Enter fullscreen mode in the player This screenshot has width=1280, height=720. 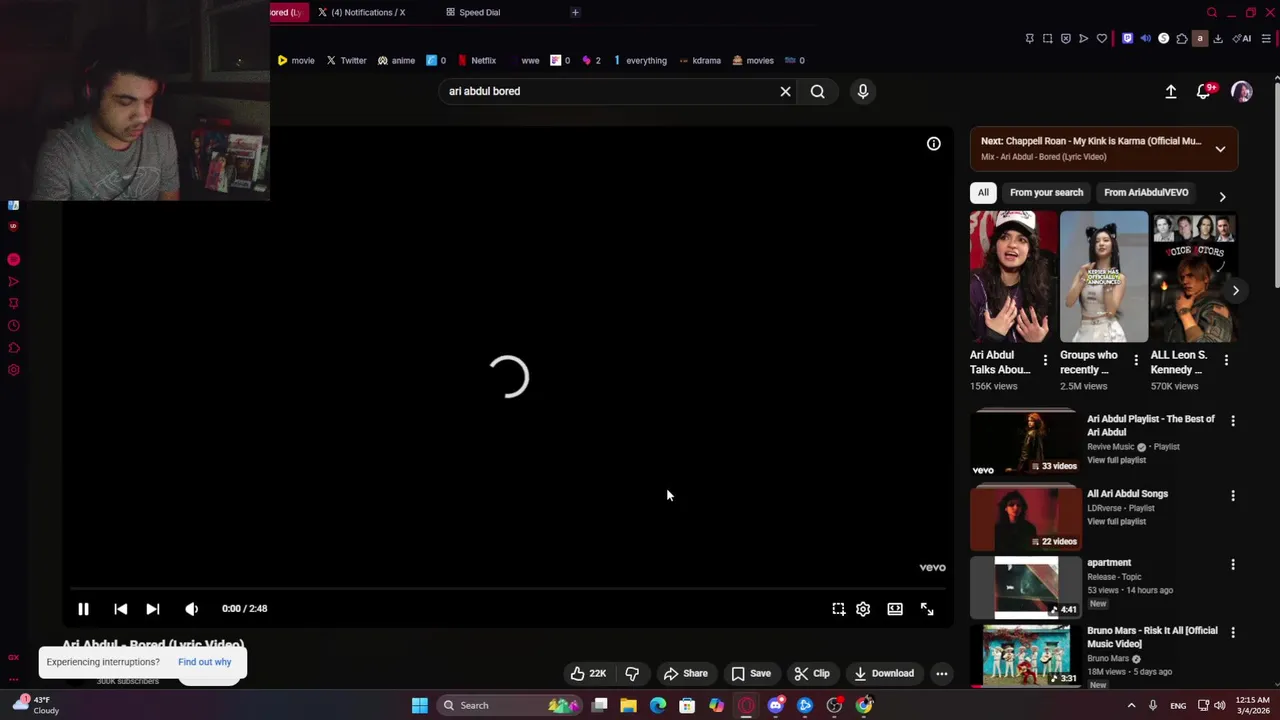(927, 608)
